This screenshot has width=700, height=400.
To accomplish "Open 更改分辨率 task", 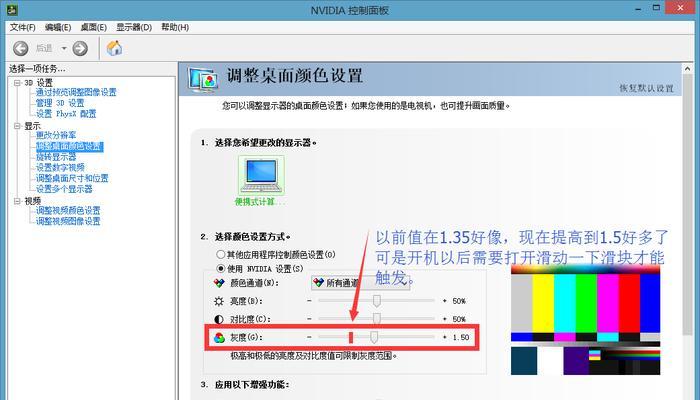I will [56, 135].
